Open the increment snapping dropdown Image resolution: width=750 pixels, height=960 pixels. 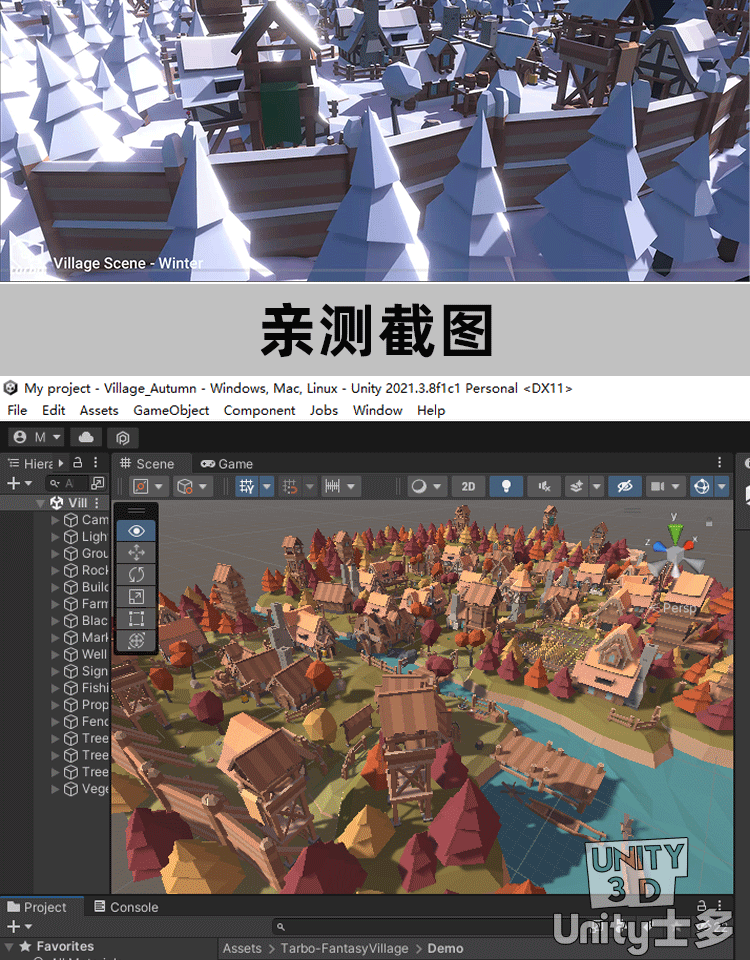(x=341, y=486)
